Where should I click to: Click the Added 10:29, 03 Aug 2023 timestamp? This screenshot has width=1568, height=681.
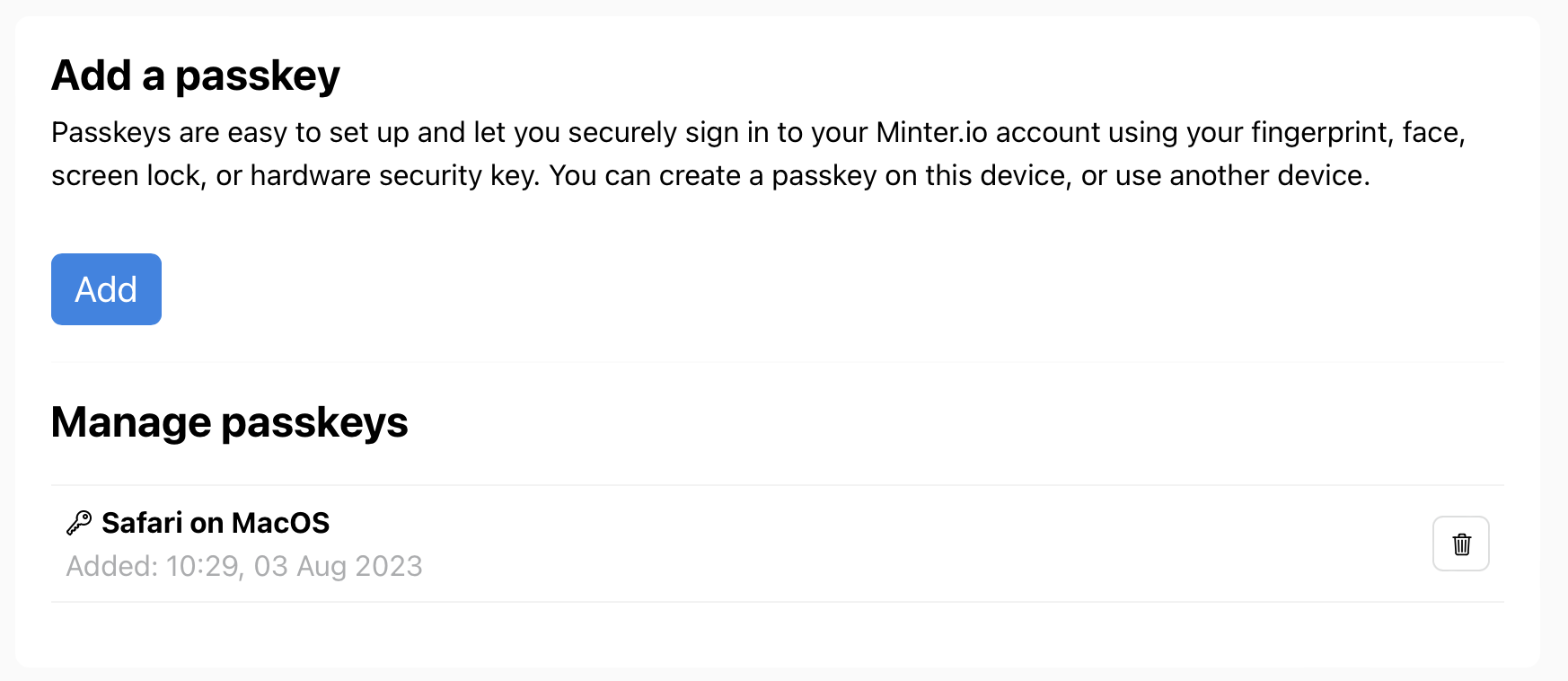pyautogui.click(x=244, y=566)
